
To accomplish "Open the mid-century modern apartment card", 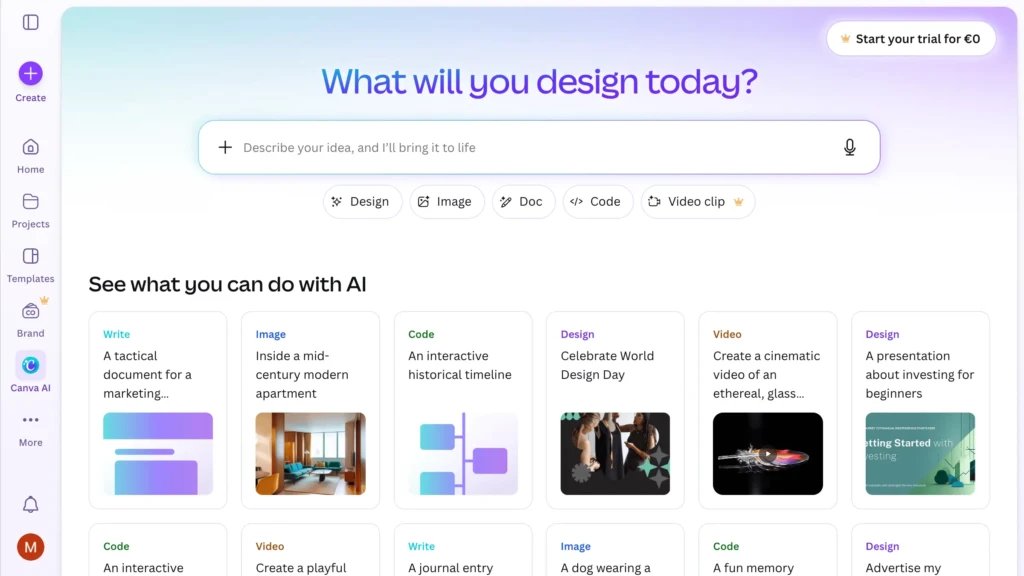I will (310, 410).
